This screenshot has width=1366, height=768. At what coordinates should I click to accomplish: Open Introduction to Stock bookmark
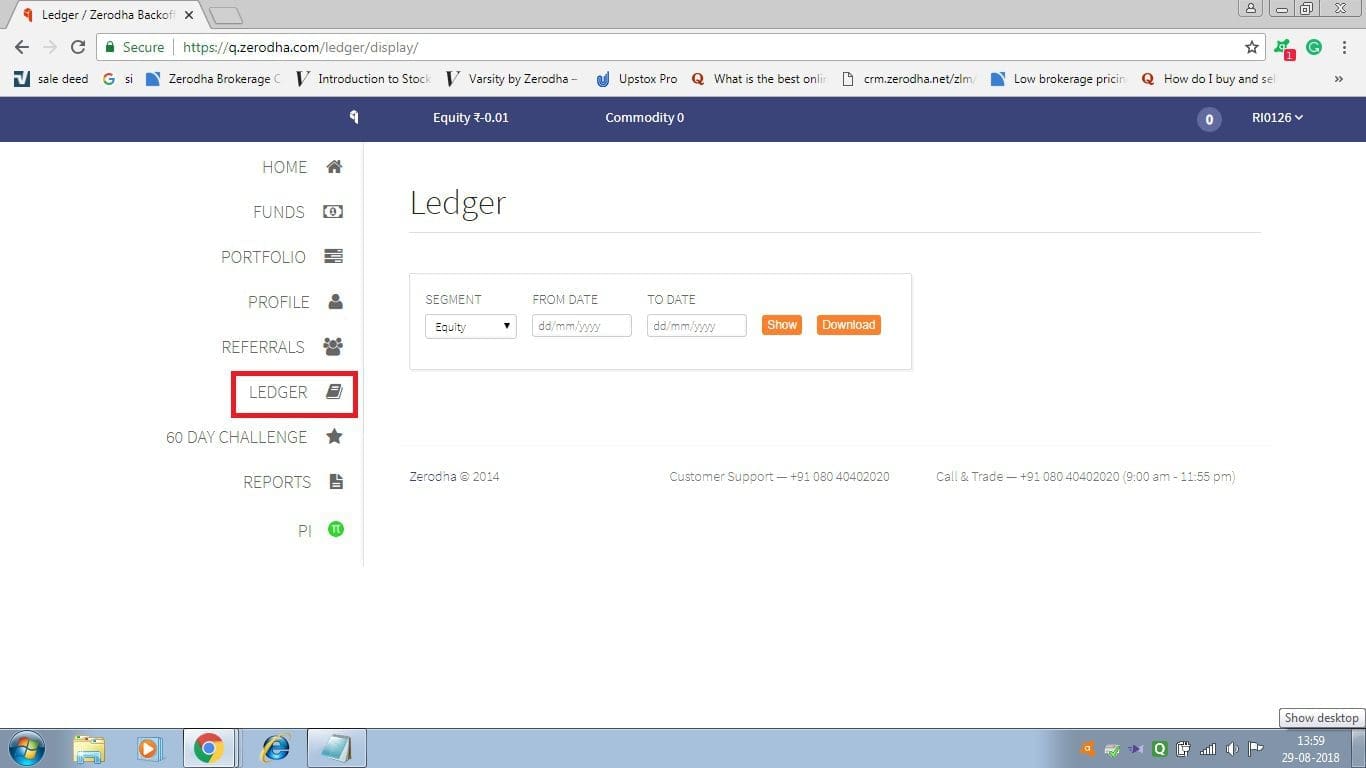coord(363,78)
